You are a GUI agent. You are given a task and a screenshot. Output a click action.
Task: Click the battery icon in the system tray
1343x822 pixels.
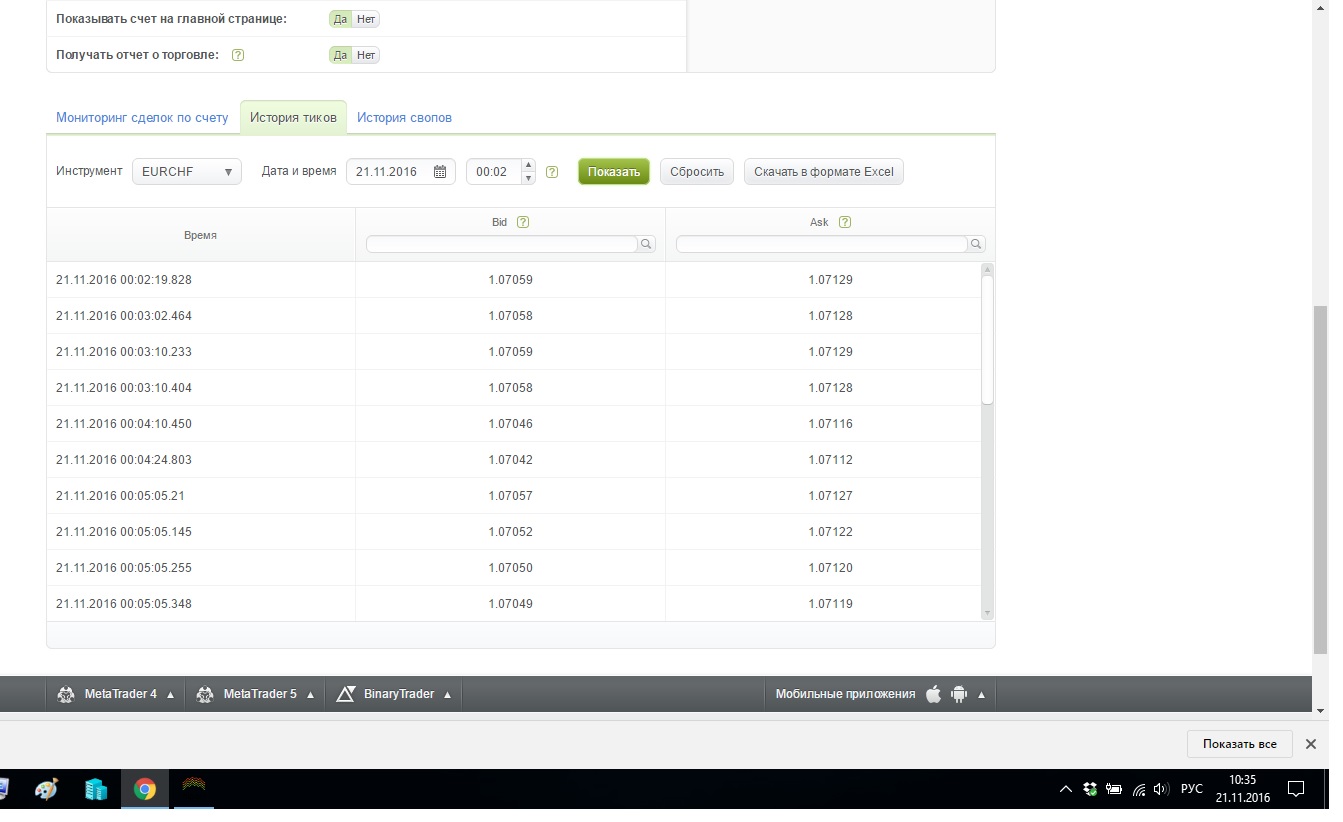pyautogui.click(x=1114, y=789)
